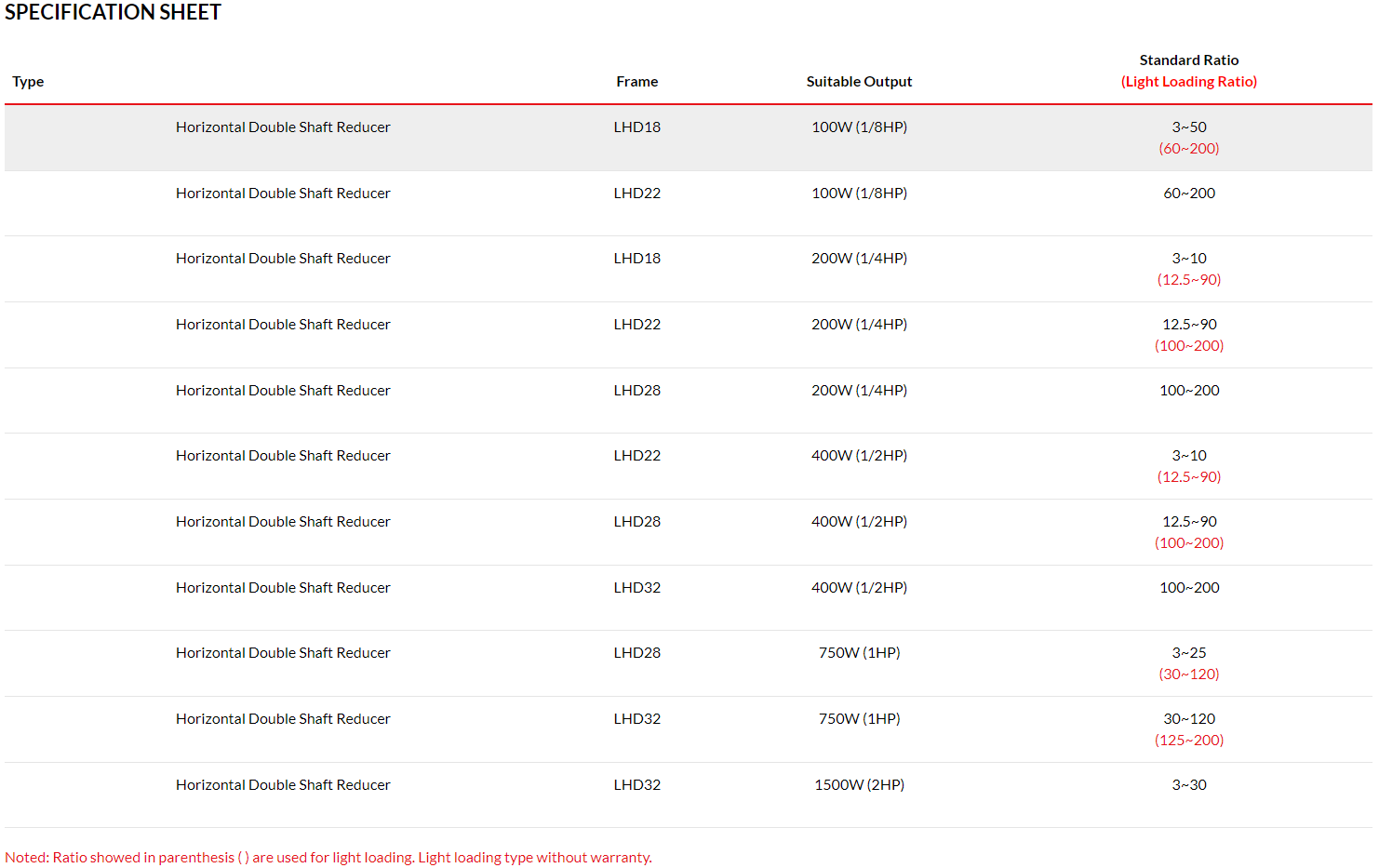Click red (12.5~90) ratio in LHD22 400W row

[1189, 477]
